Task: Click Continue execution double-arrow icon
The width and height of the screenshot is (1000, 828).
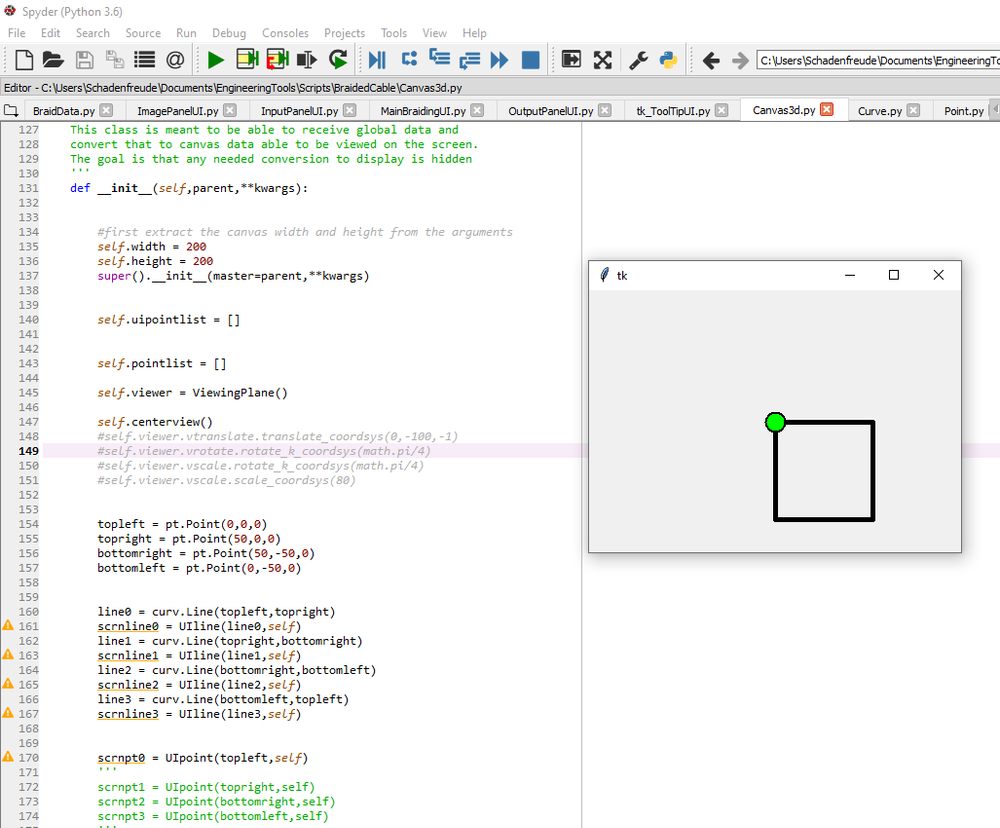Action: [499, 60]
